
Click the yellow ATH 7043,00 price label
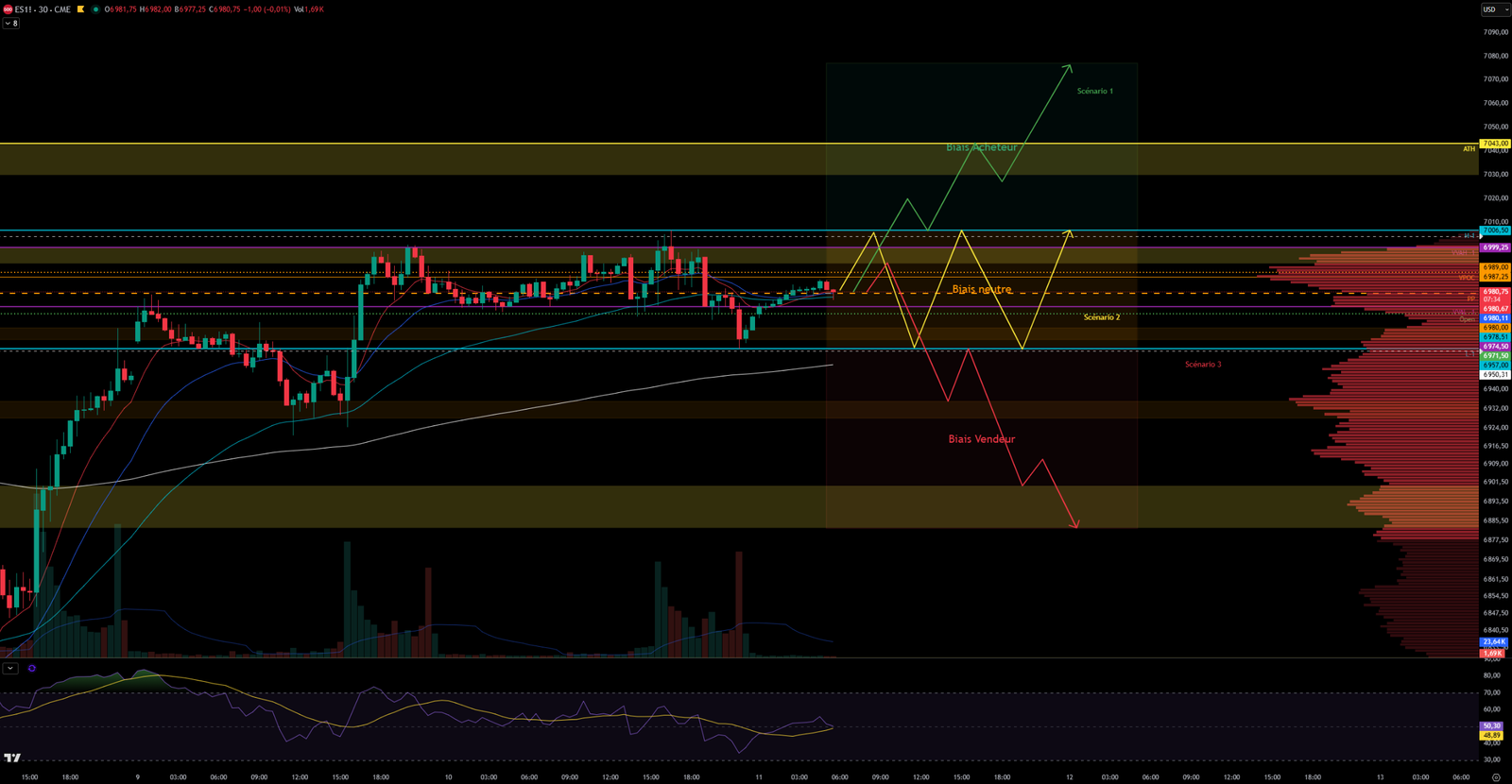pyautogui.click(x=1494, y=144)
